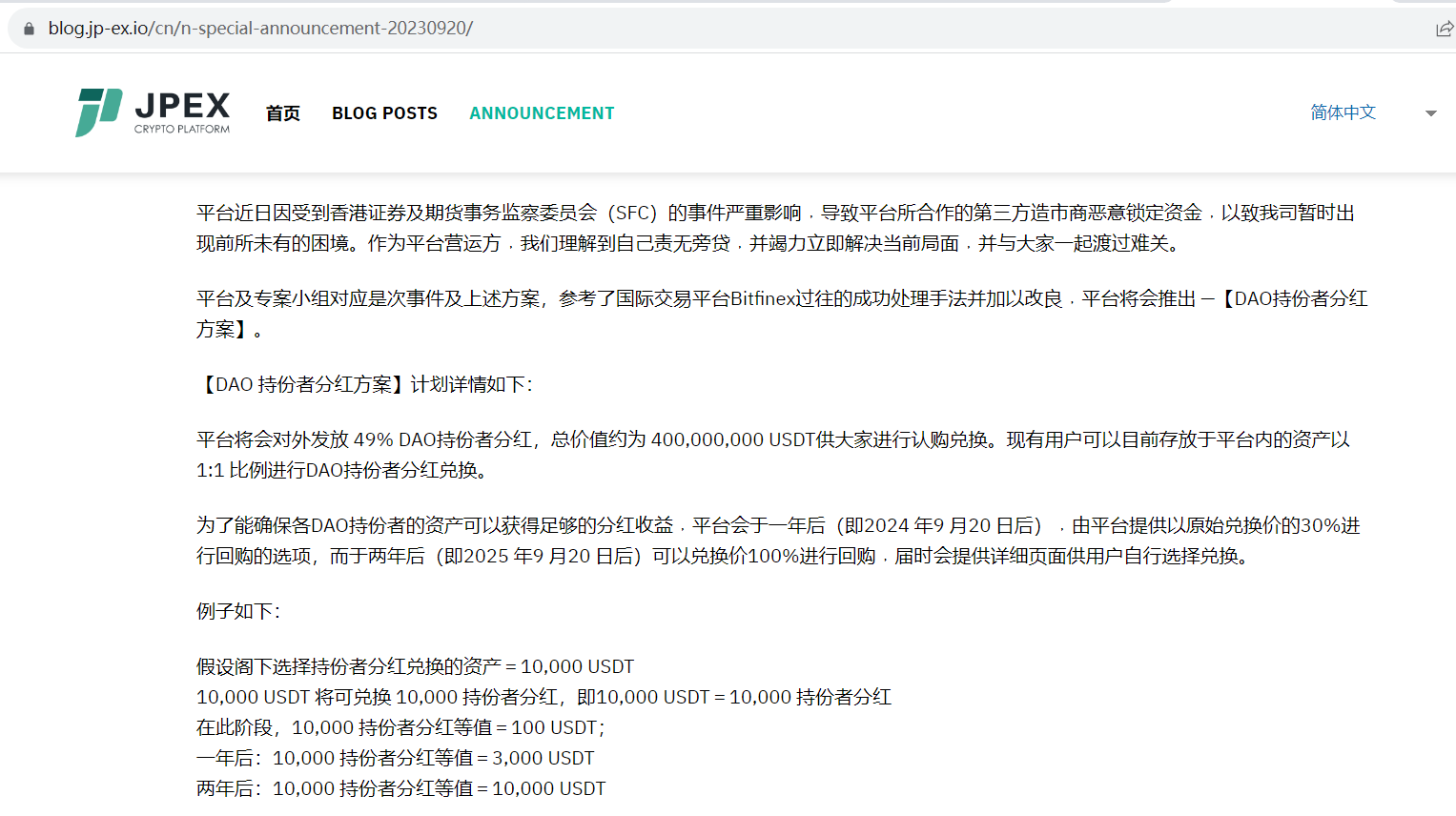
Task: Expand the language dropdown arrow
Action: [x=1430, y=113]
